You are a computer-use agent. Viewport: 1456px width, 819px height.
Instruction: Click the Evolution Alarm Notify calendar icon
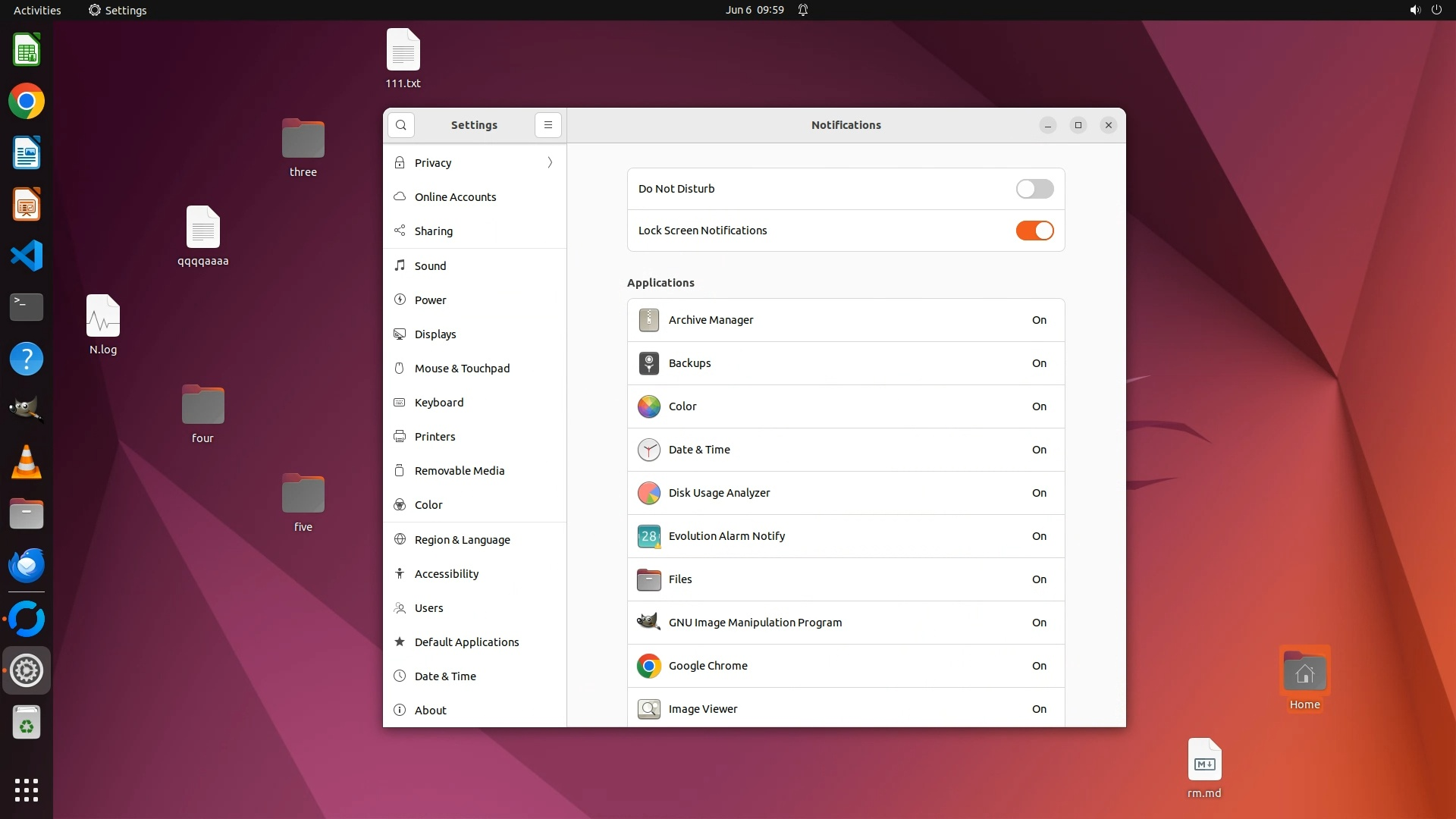(648, 536)
